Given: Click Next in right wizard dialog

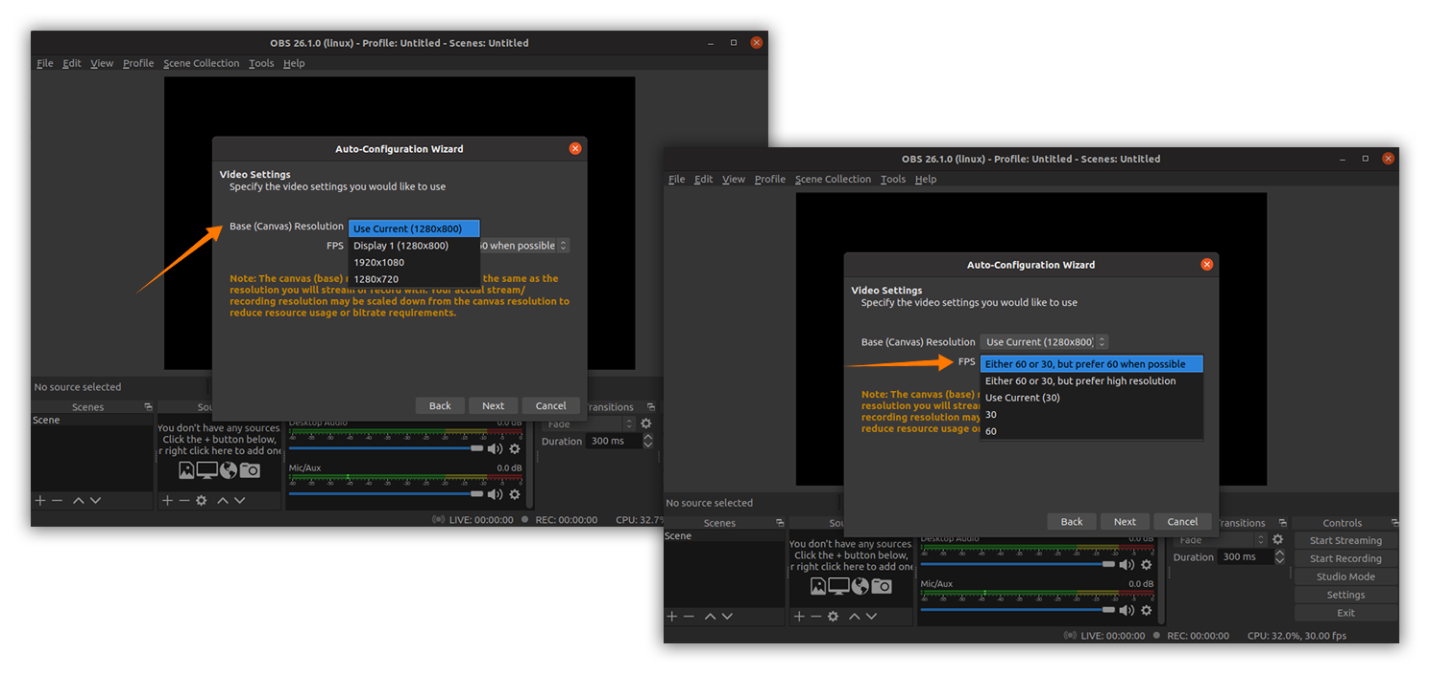Looking at the screenshot, I should coord(1125,522).
